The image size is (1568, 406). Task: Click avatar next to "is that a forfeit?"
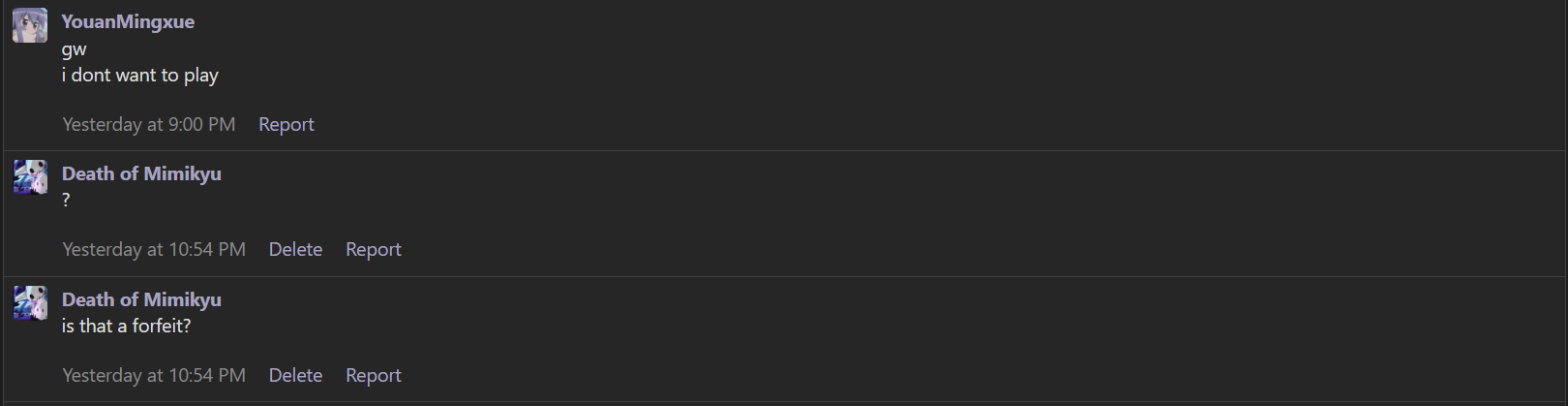[x=30, y=303]
